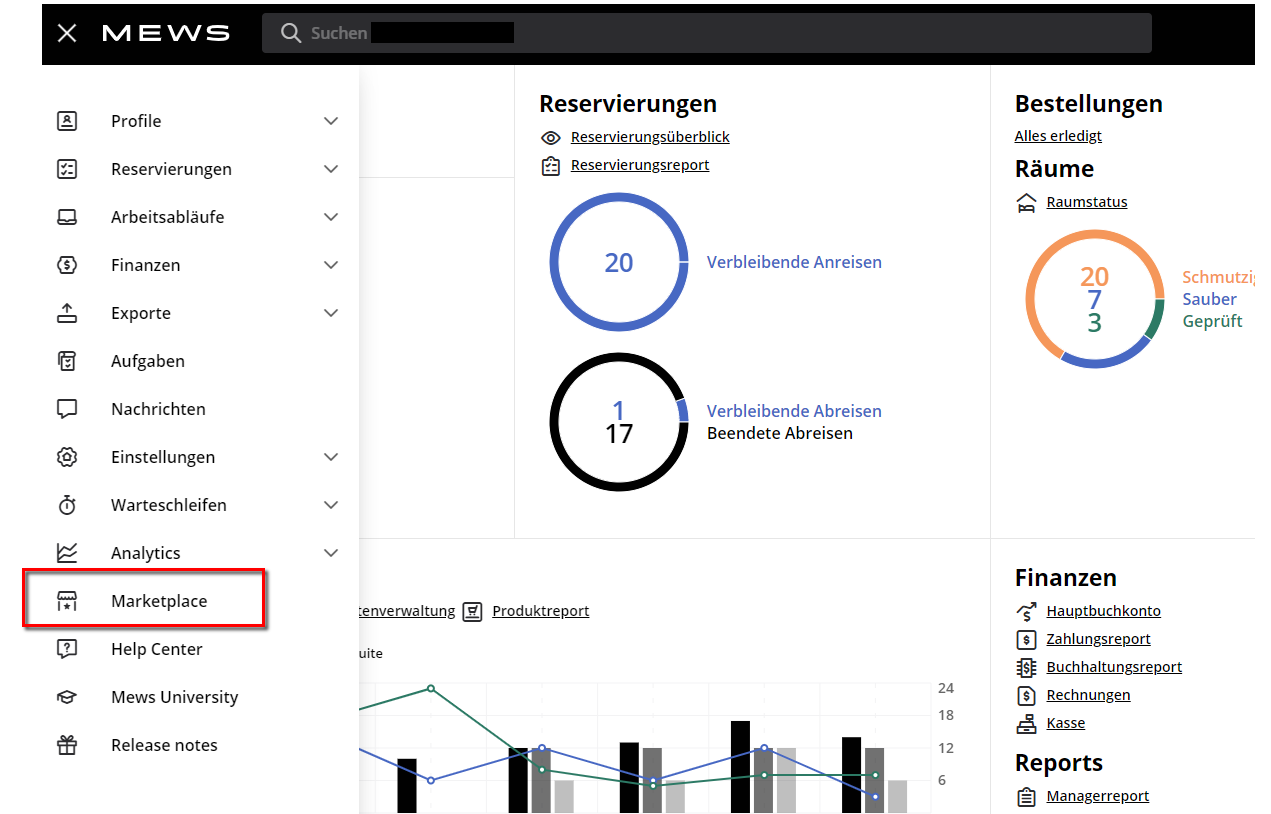Click the Aufgaben clipboard icon
The image size is (1271, 814).
pyautogui.click(x=67, y=361)
